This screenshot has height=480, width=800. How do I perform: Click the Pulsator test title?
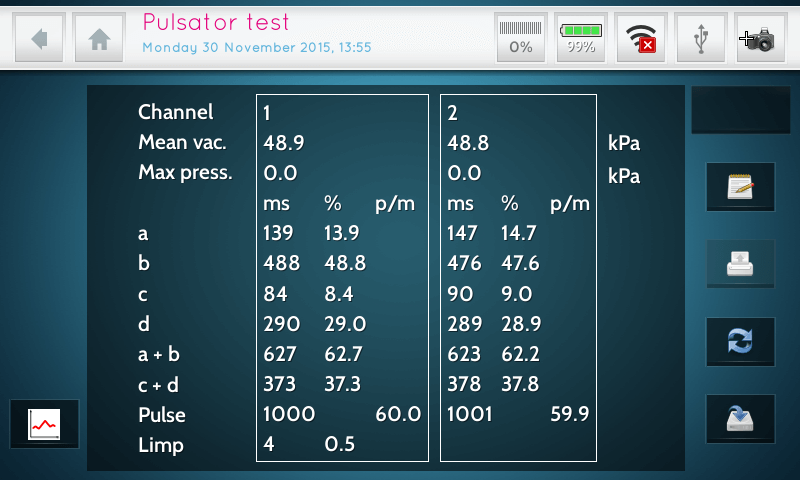(x=216, y=22)
